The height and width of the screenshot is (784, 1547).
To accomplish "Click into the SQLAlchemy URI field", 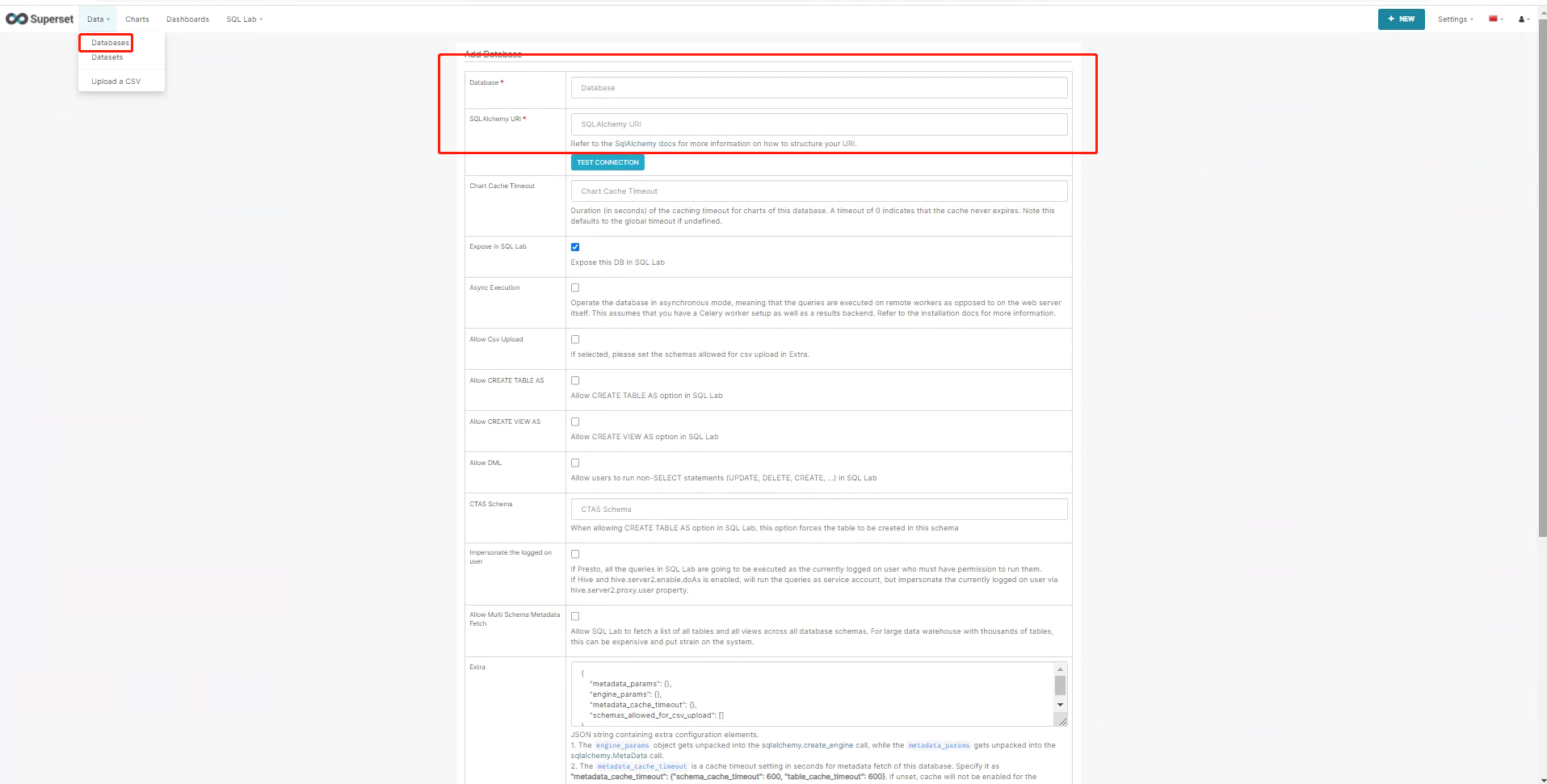I will pyautogui.click(x=819, y=124).
